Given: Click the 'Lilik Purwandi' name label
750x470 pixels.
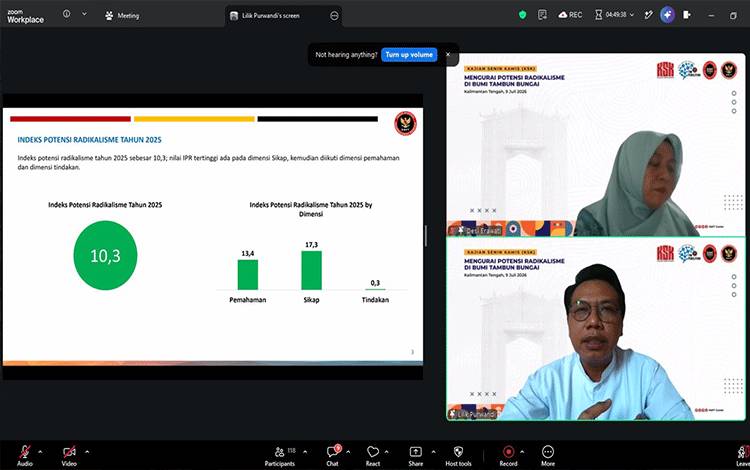Looking at the screenshot, I should coord(475,414).
